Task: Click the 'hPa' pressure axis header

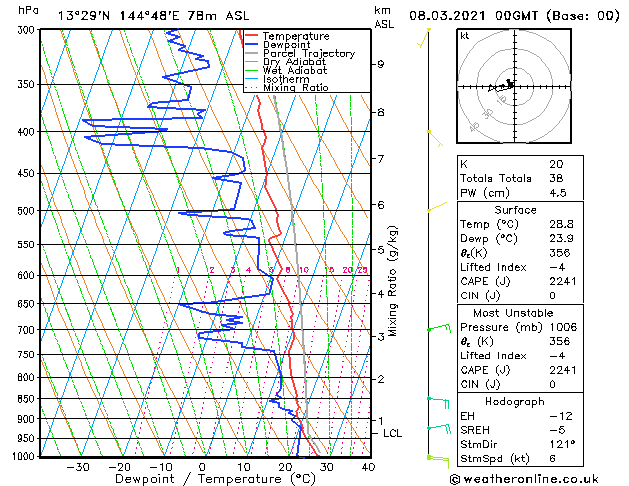Action: point(28,11)
